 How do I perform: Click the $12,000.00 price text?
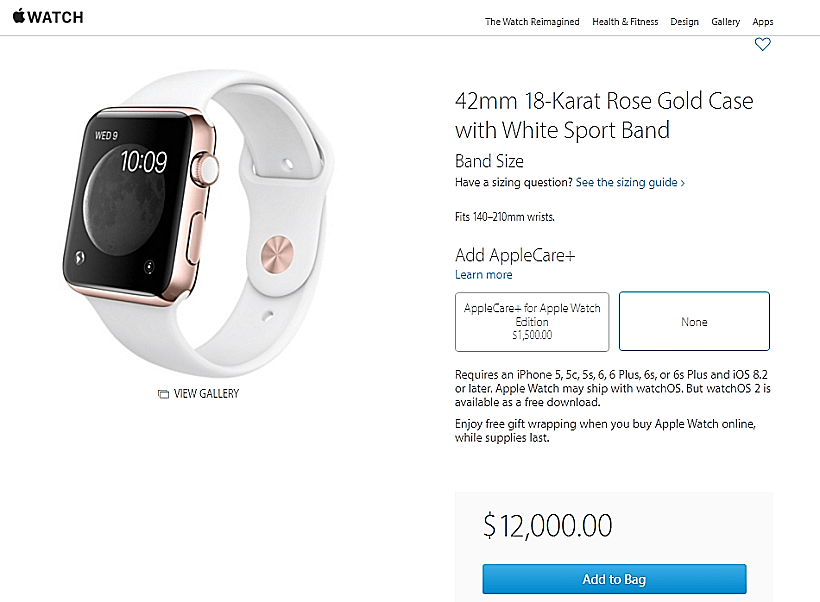click(x=547, y=526)
